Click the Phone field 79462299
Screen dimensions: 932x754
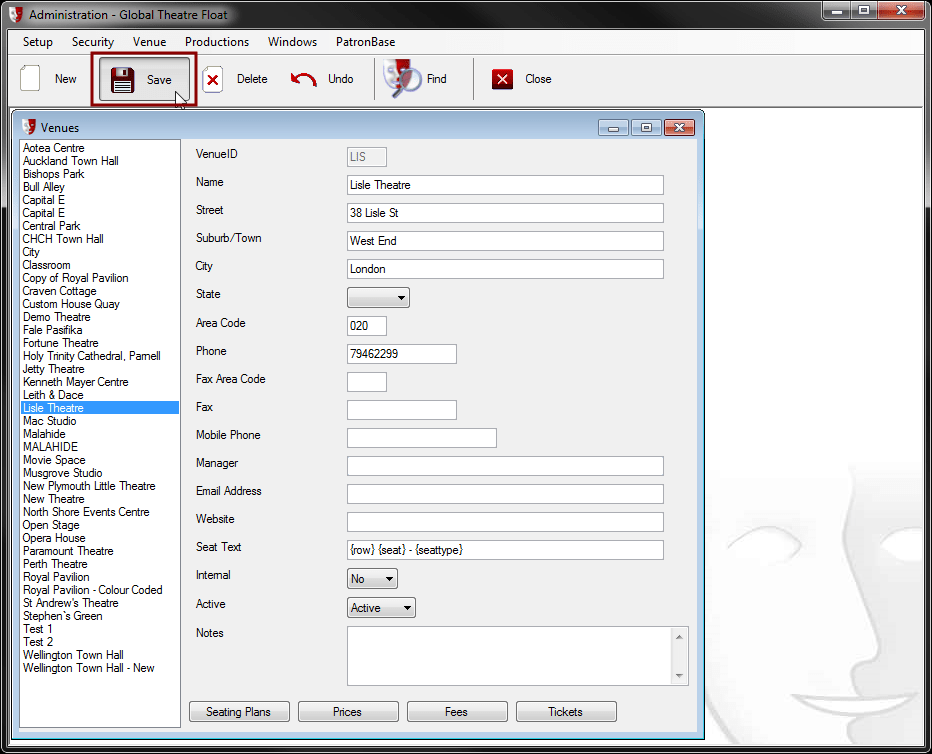point(402,354)
